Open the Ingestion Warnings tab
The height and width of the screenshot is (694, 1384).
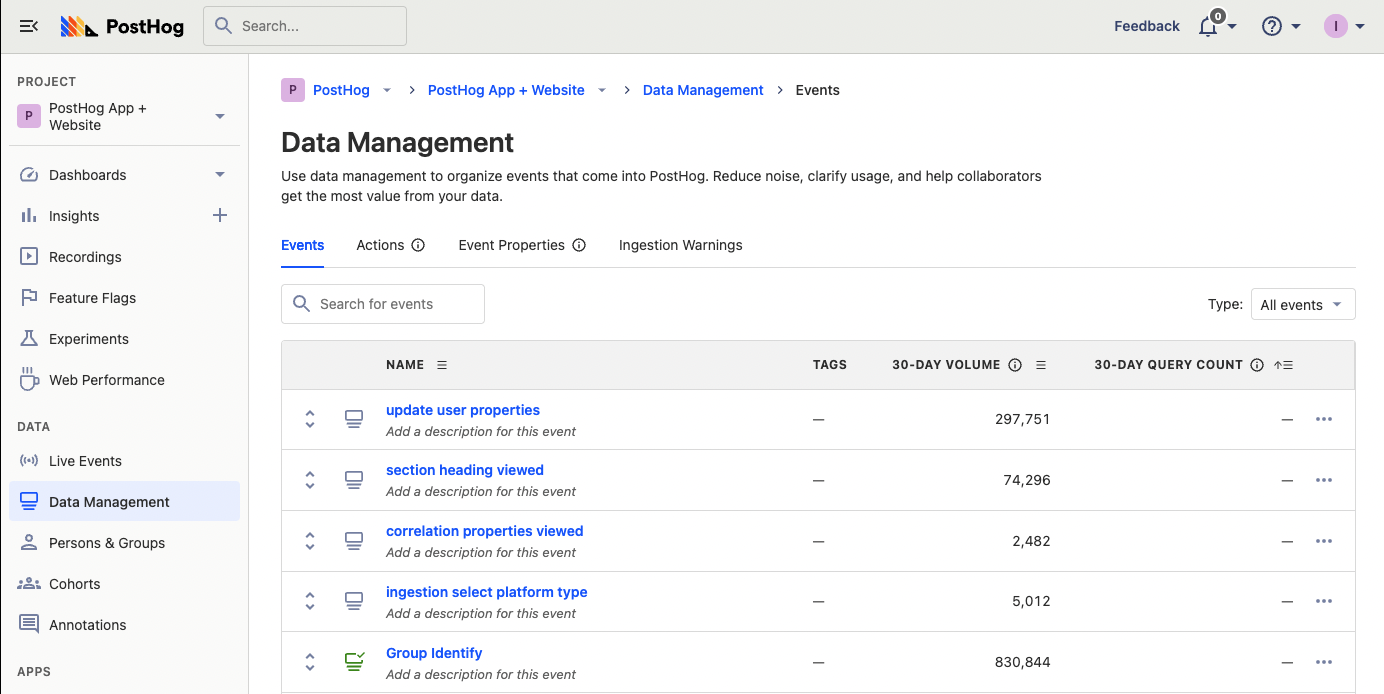pyautogui.click(x=680, y=245)
